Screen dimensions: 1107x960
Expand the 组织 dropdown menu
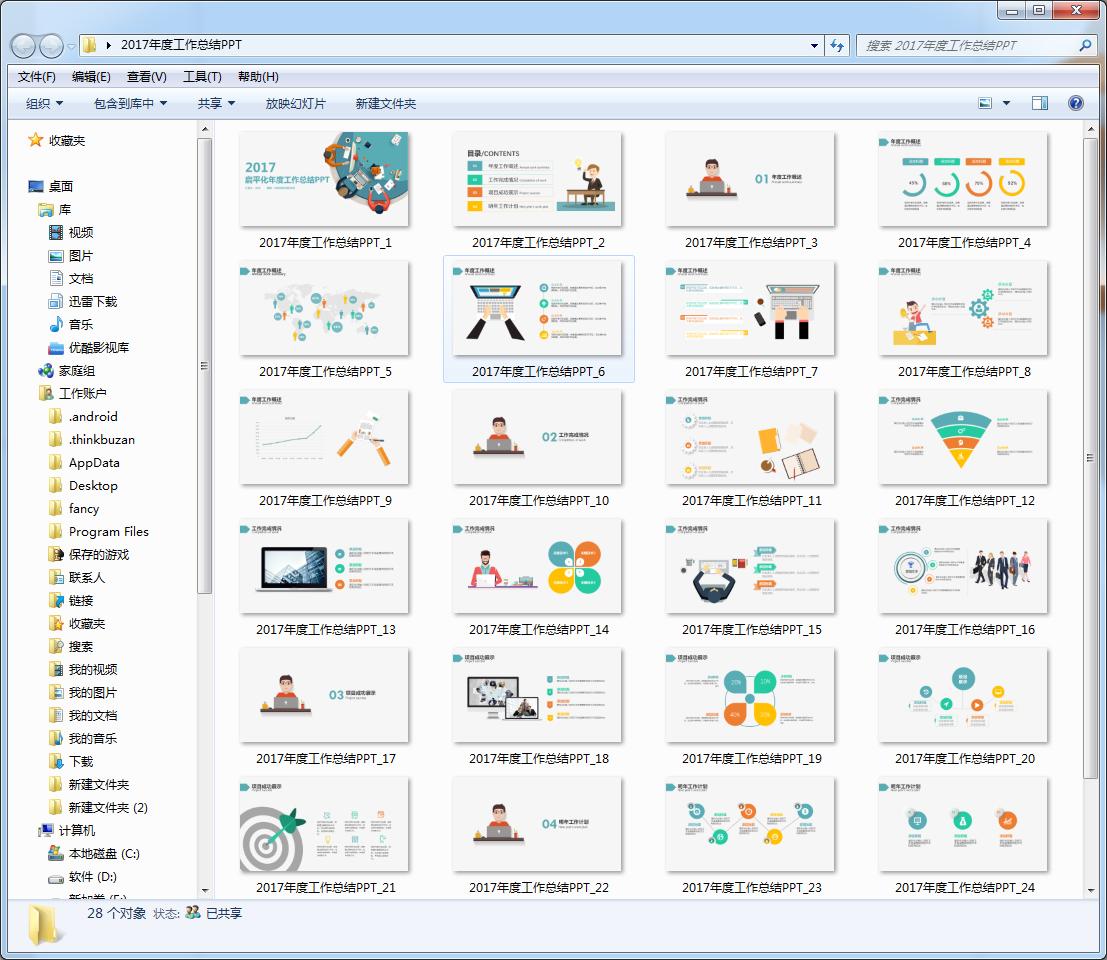44,103
